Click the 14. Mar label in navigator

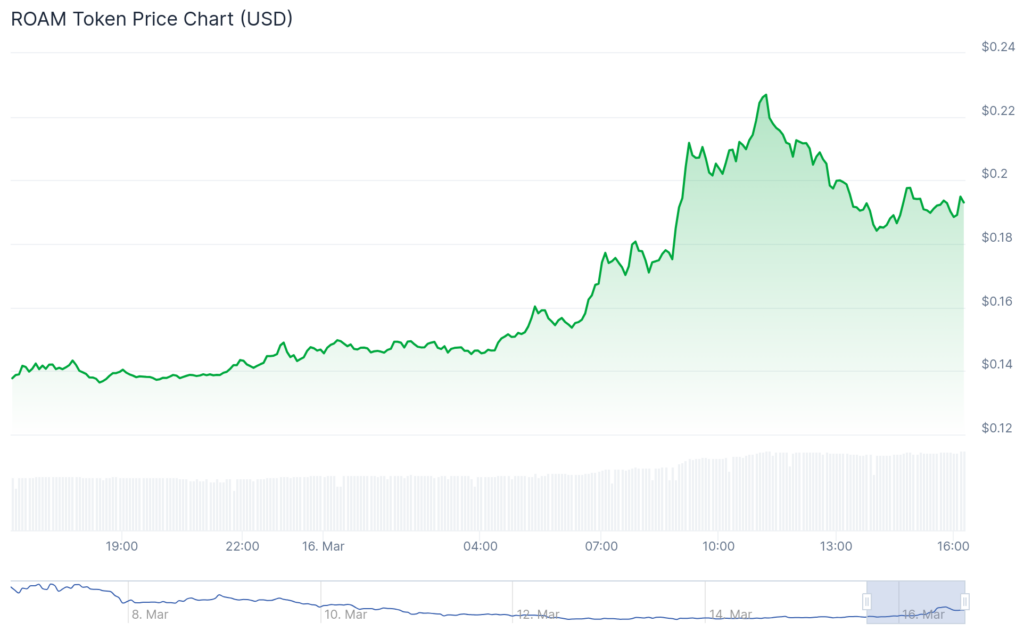point(730,614)
